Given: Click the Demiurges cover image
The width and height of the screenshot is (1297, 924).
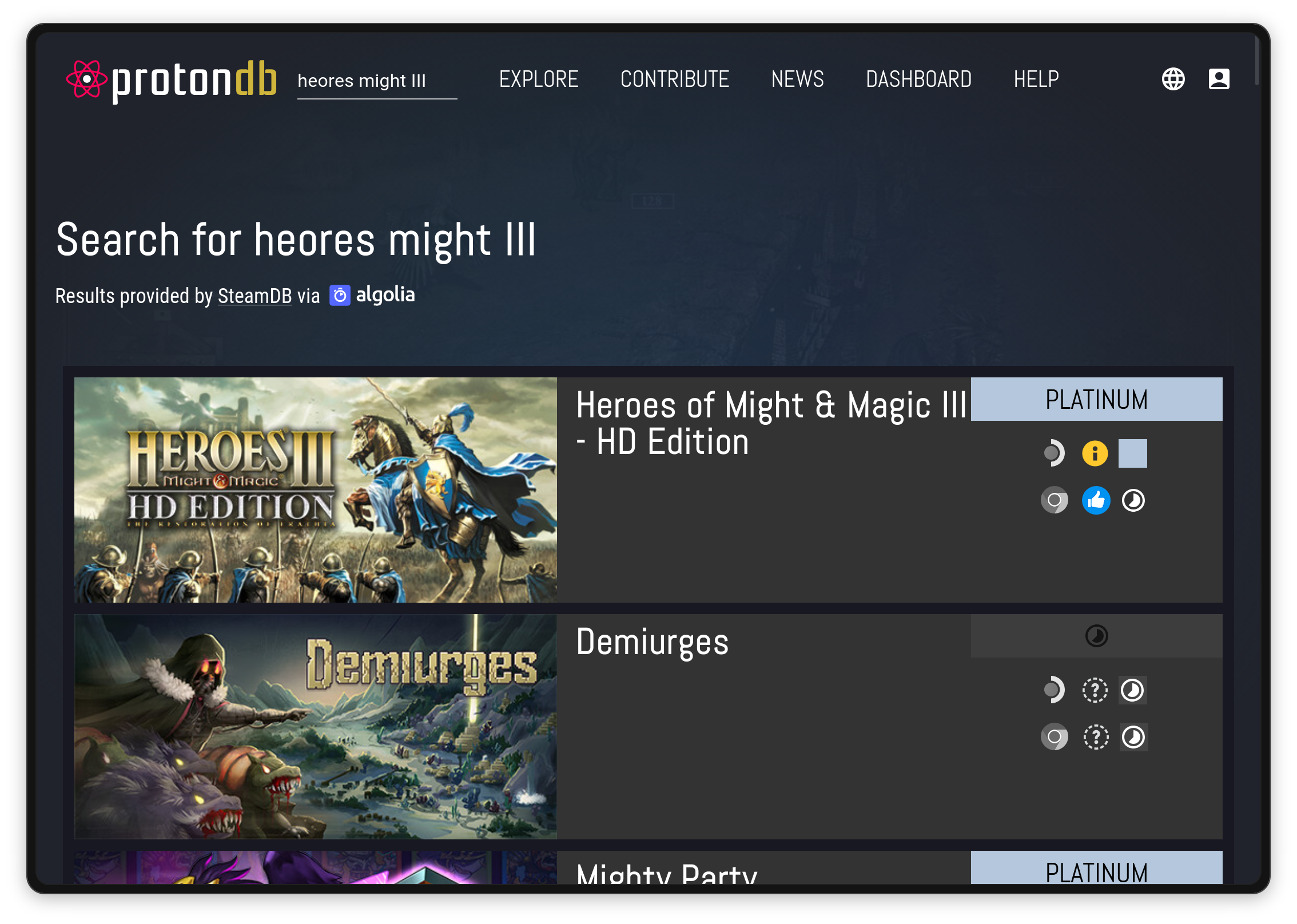Looking at the screenshot, I should [x=316, y=726].
